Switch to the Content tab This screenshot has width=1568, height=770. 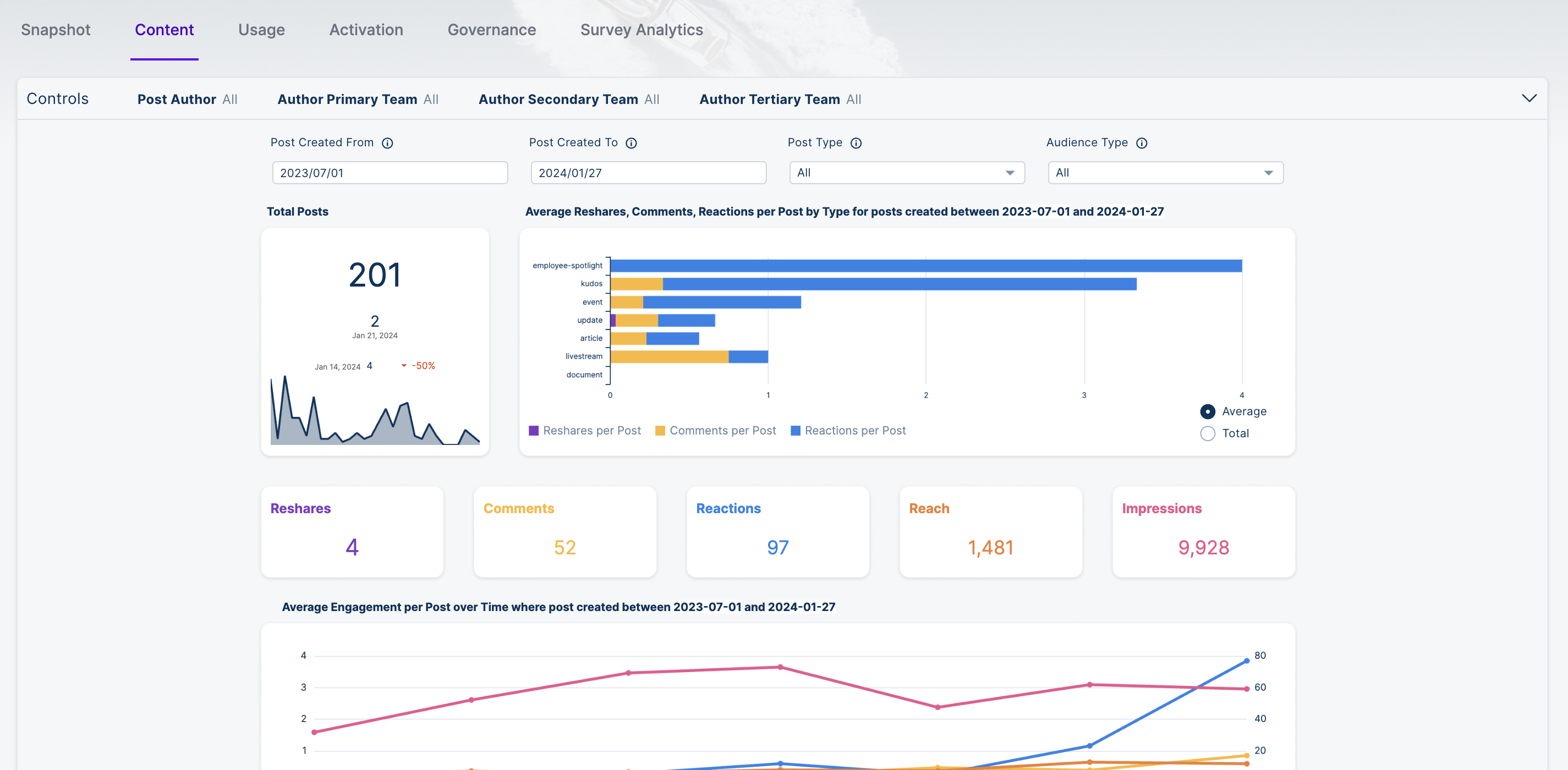coord(165,30)
